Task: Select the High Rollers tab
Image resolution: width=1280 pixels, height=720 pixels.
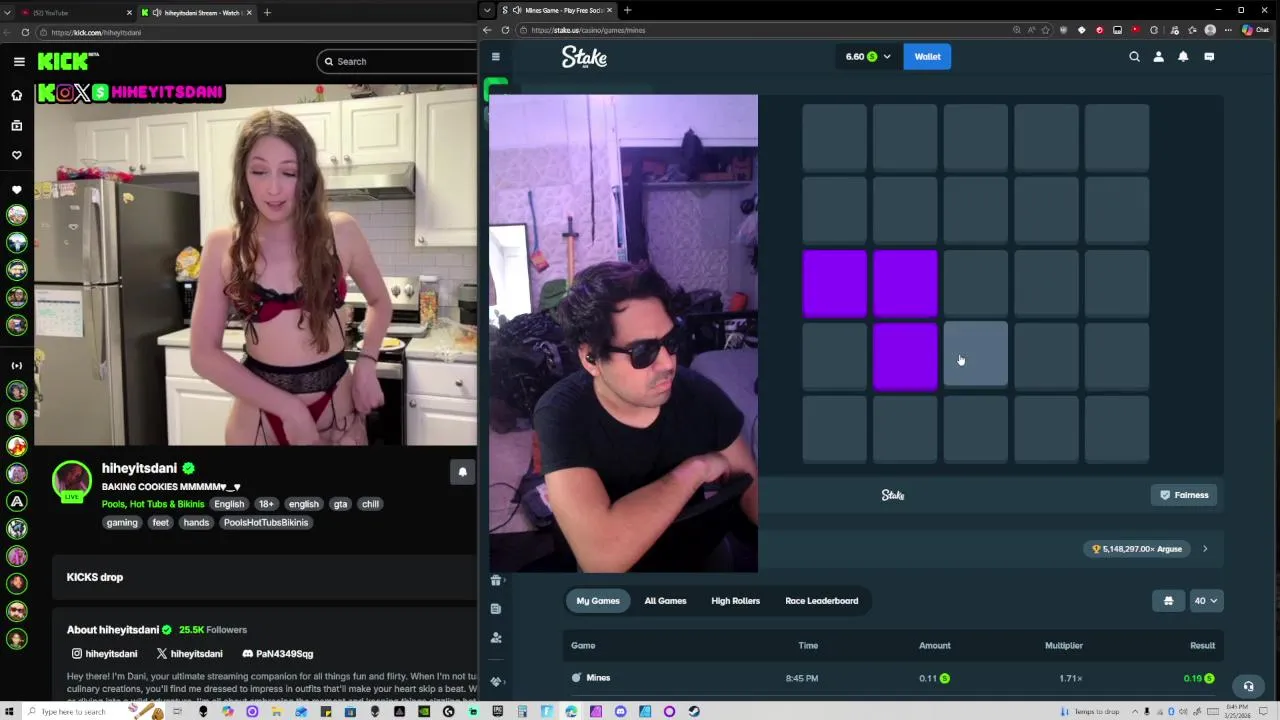Action: coord(735,601)
